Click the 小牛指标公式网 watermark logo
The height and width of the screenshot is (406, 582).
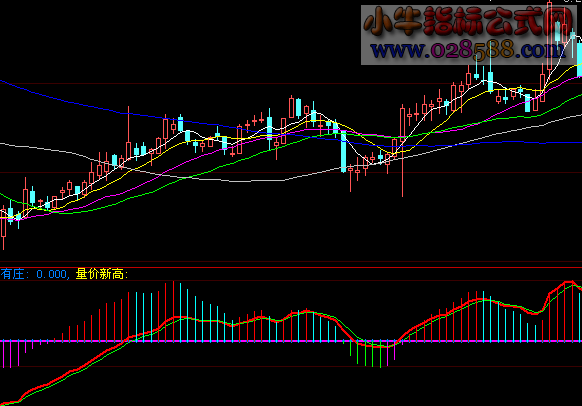pos(468,21)
